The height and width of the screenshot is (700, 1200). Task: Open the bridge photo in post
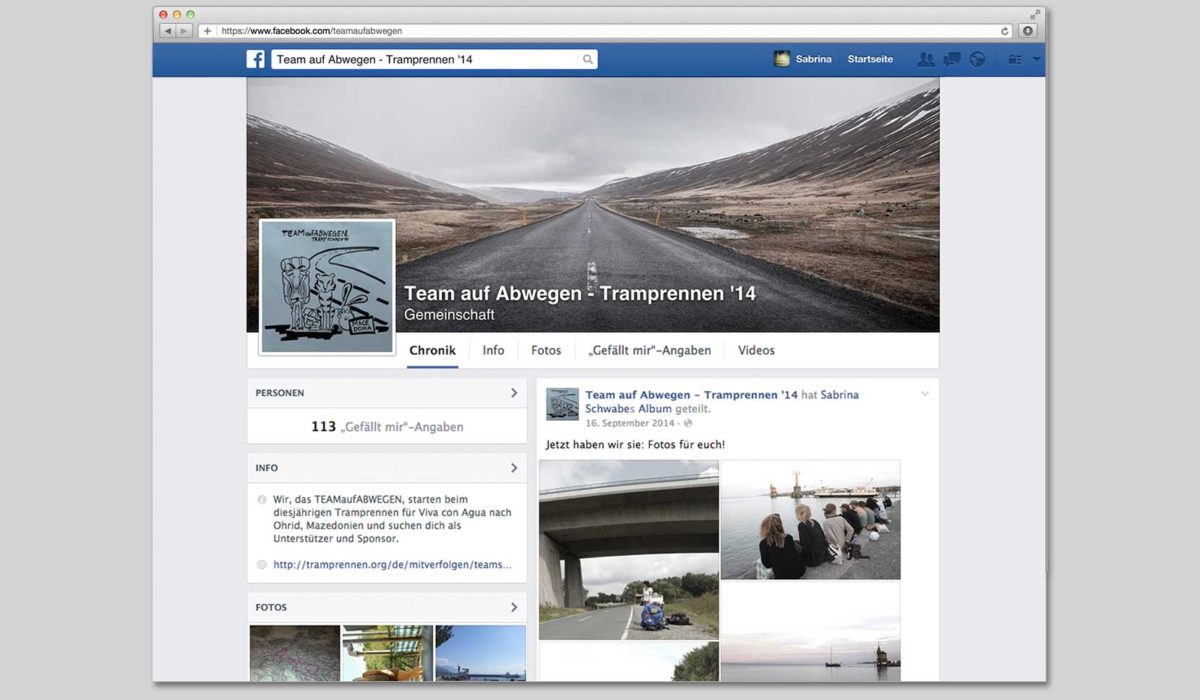click(x=629, y=550)
